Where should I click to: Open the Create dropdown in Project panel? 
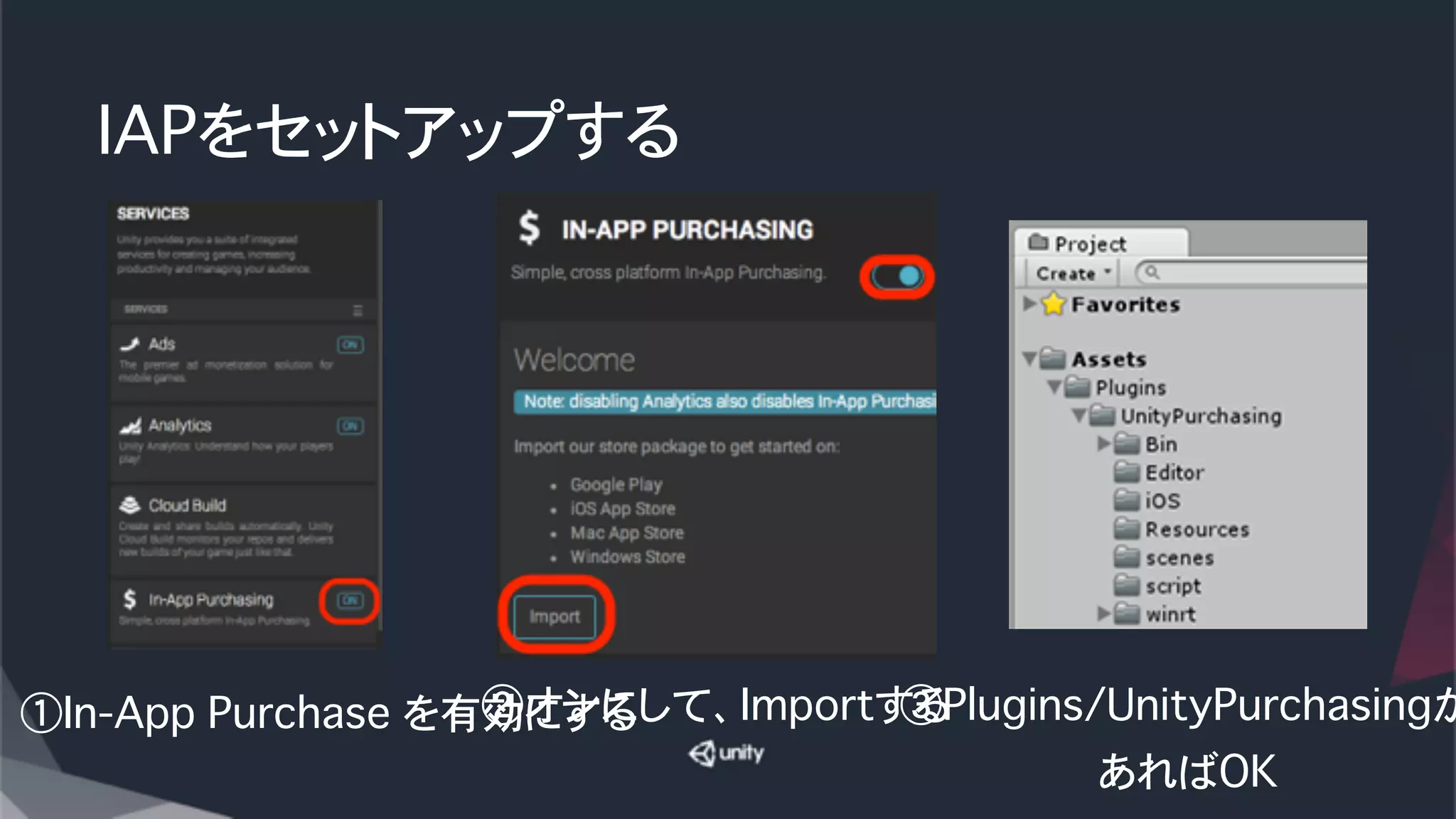click(x=1072, y=273)
